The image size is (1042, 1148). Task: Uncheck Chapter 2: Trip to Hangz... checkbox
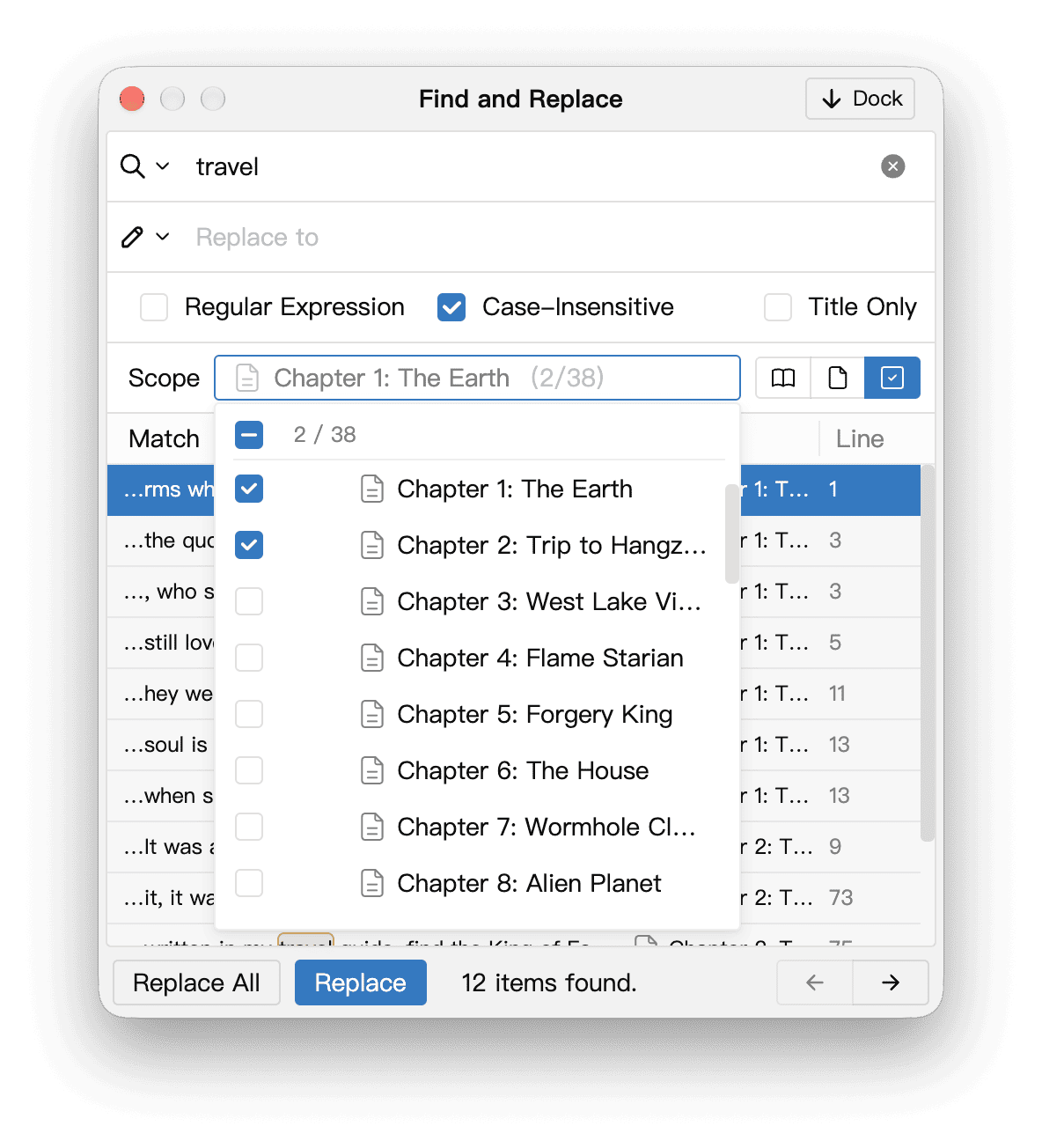tap(249, 545)
